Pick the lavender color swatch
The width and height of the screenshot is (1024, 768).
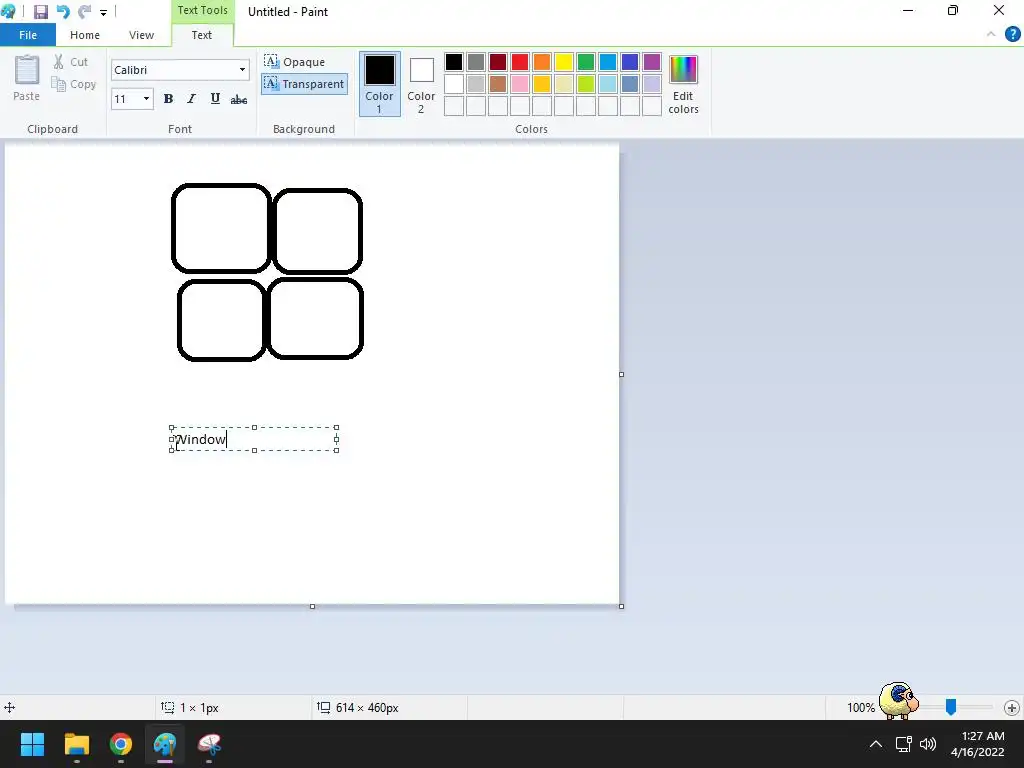[x=652, y=84]
